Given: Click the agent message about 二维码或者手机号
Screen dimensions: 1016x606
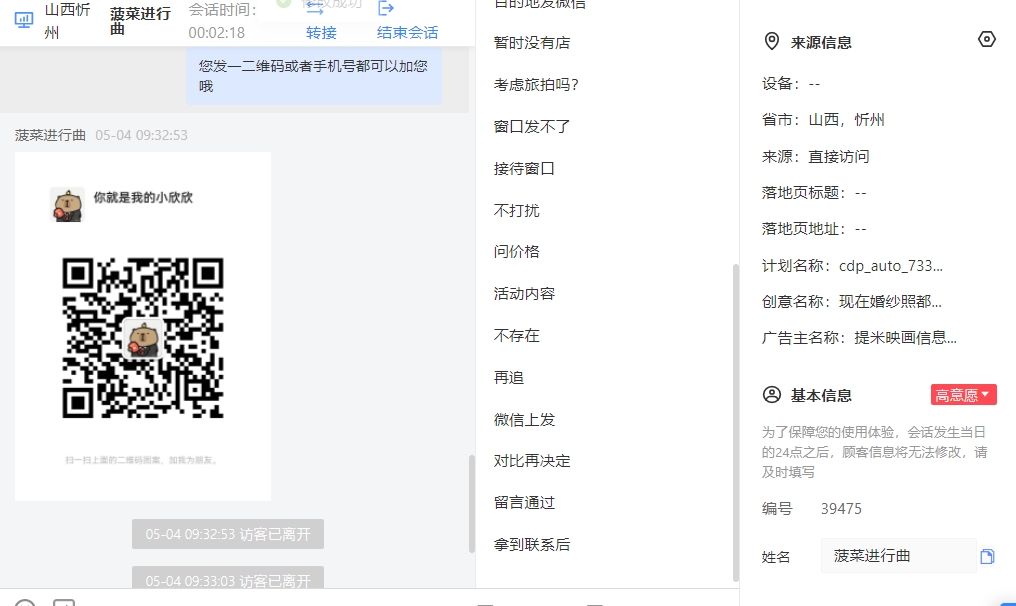Looking at the screenshot, I should [x=314, y=76].
